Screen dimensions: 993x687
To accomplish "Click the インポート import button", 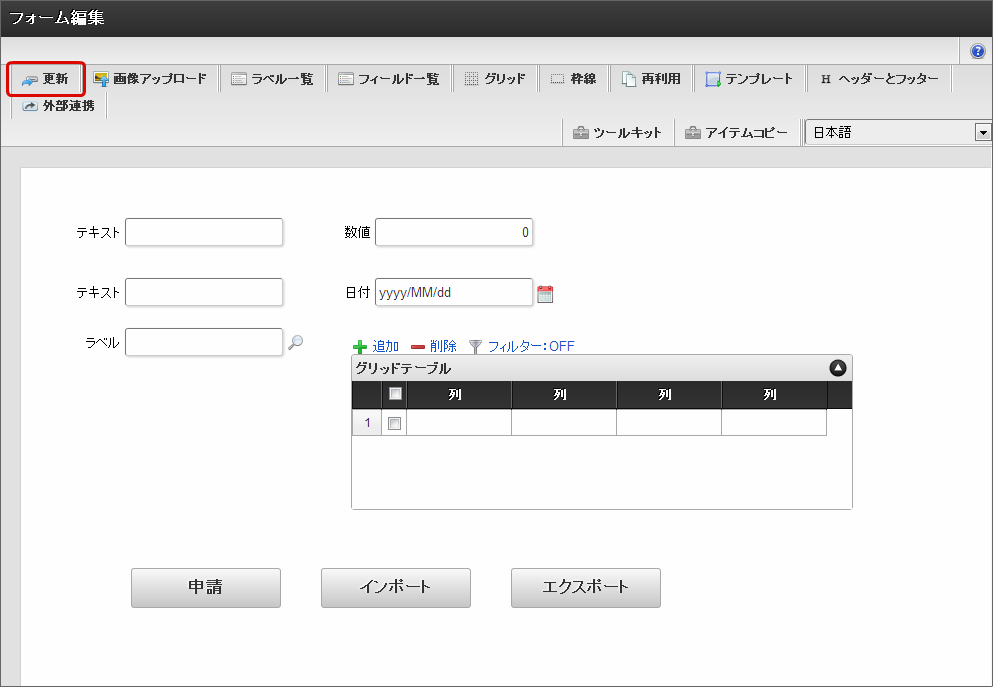I will [x=396, y=588].
